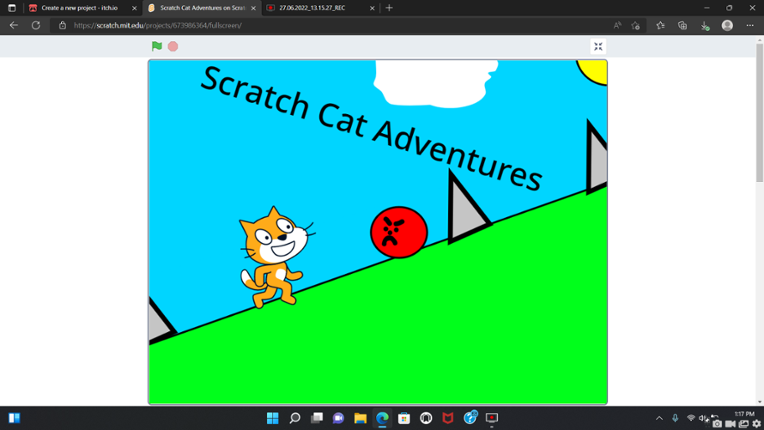Open Microsoft Store from taskbar

[404, 418]
